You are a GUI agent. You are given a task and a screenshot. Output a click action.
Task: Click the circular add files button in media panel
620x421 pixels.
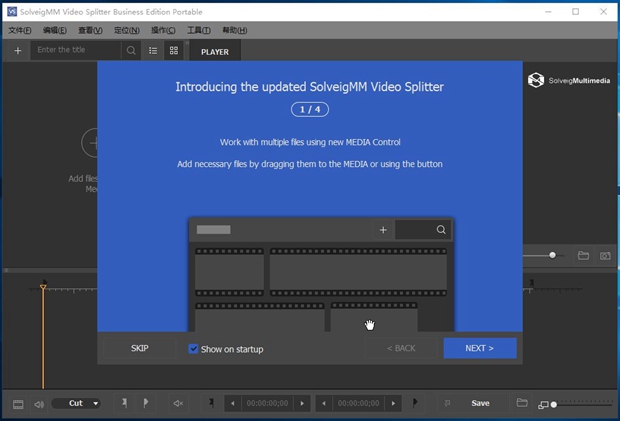[90, 143]
